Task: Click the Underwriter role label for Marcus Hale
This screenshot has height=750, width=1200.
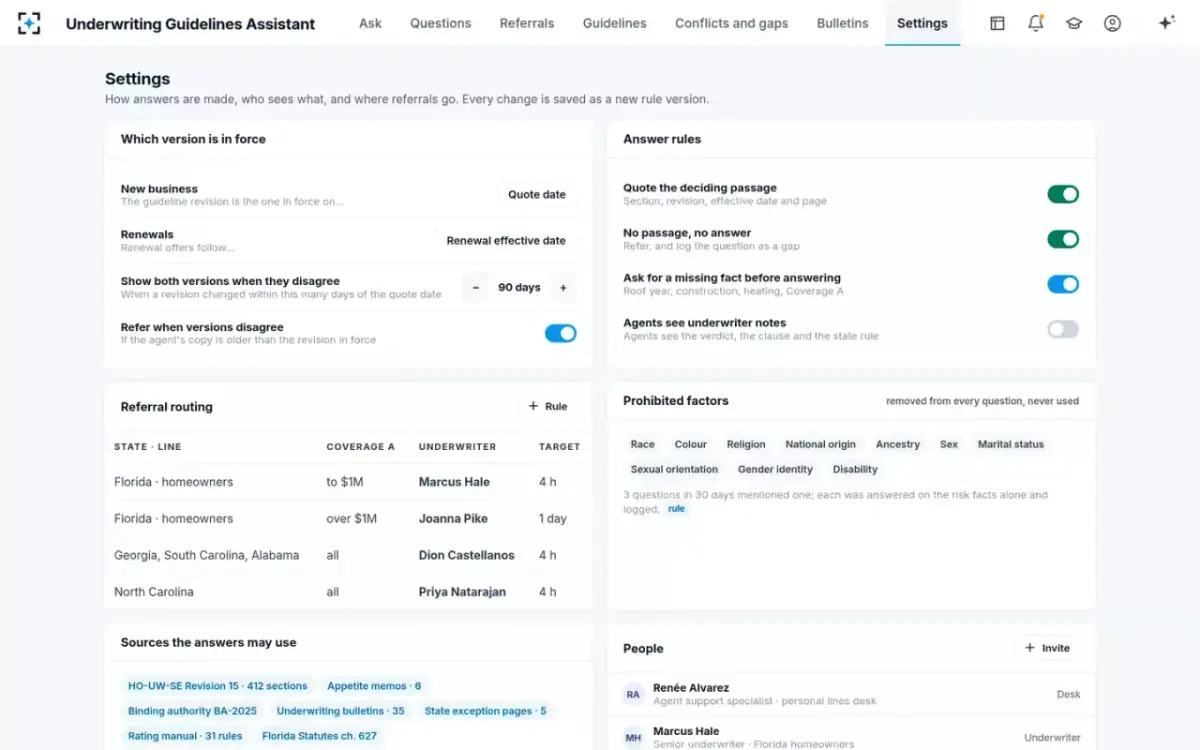Action: 1052,738
